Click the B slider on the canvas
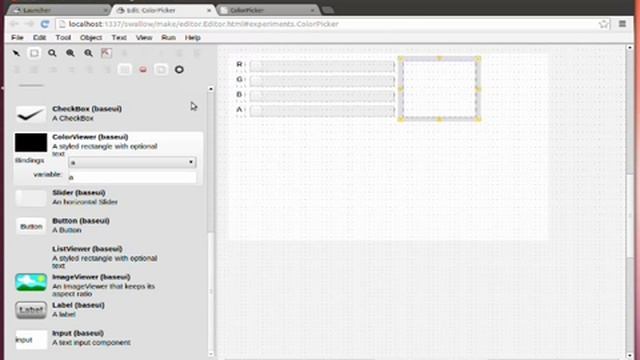The image size is (640, 360). (322, 95)
